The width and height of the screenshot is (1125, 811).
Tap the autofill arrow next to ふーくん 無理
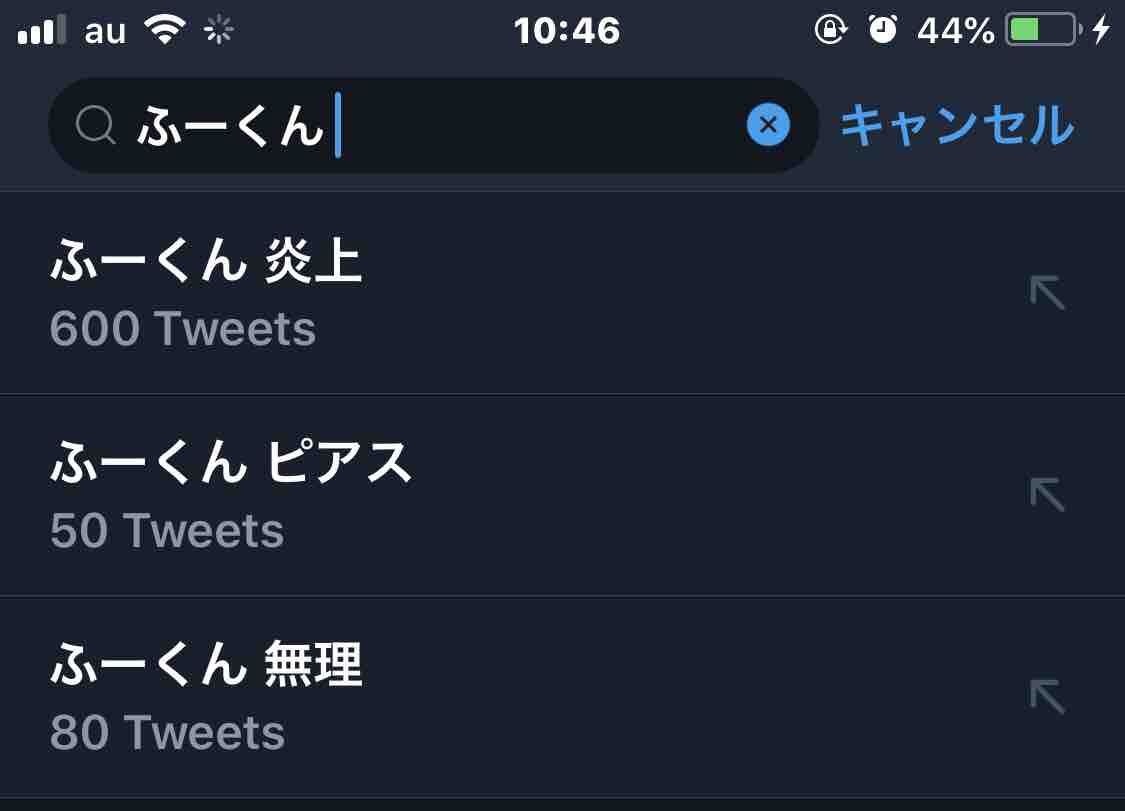(x=1047, y=696)
